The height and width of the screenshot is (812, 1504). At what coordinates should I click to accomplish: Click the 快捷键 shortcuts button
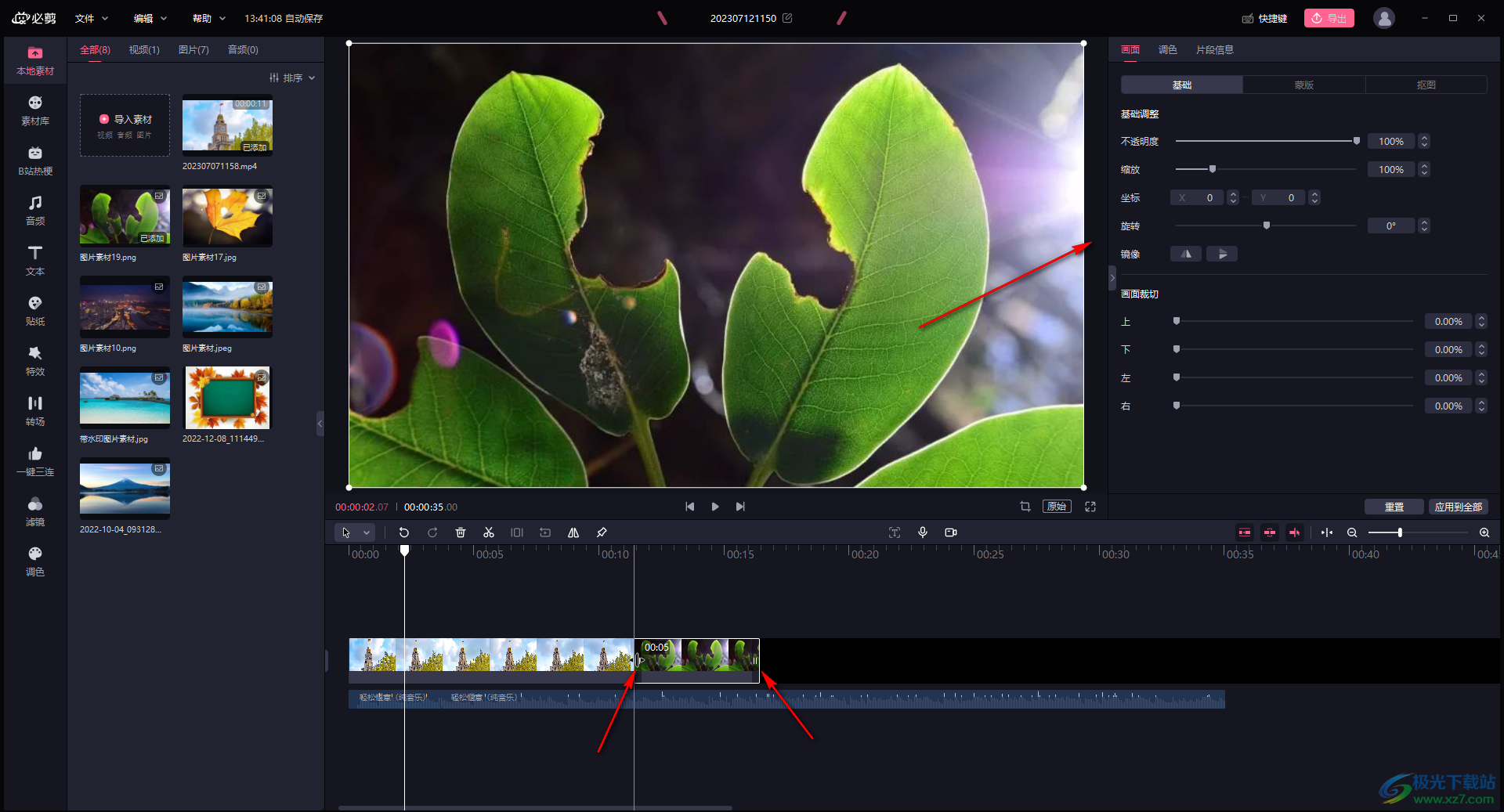point(1264,18)
